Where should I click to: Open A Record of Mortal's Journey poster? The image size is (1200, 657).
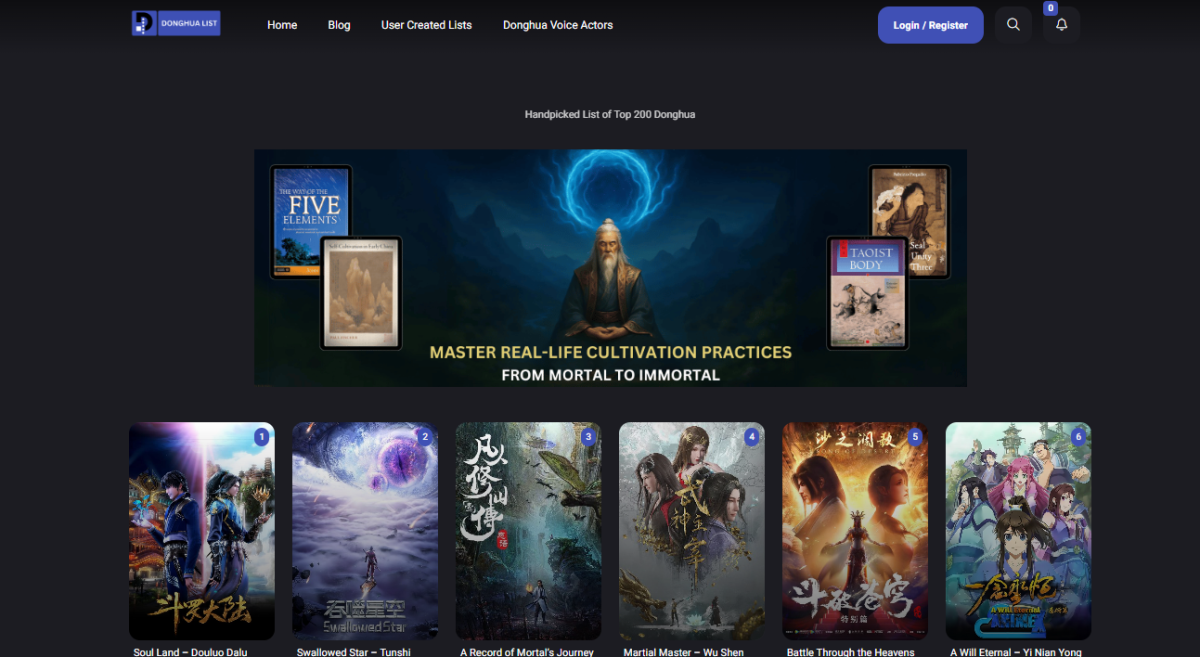528,531
